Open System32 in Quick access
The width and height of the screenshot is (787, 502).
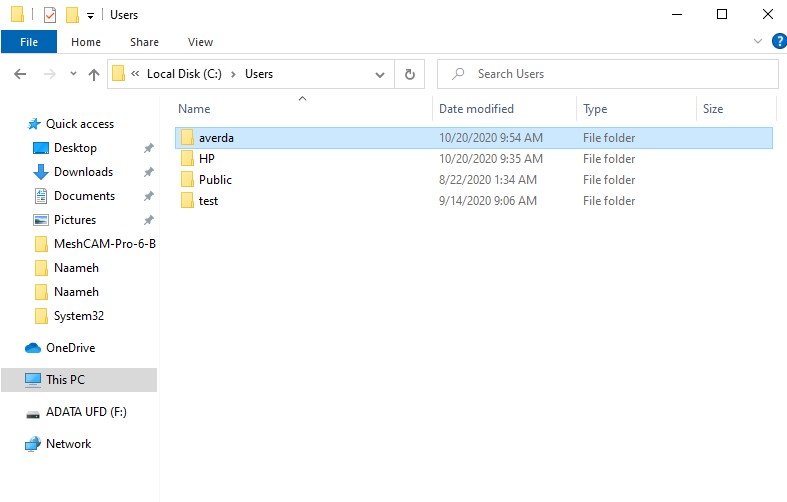[x=79, y=316]
